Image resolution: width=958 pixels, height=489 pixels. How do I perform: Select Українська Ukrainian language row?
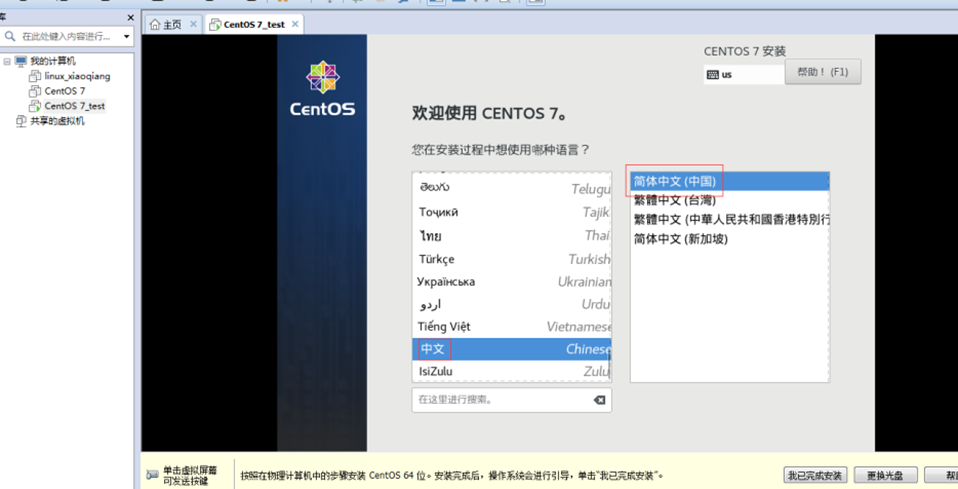(x=511, y=282)
